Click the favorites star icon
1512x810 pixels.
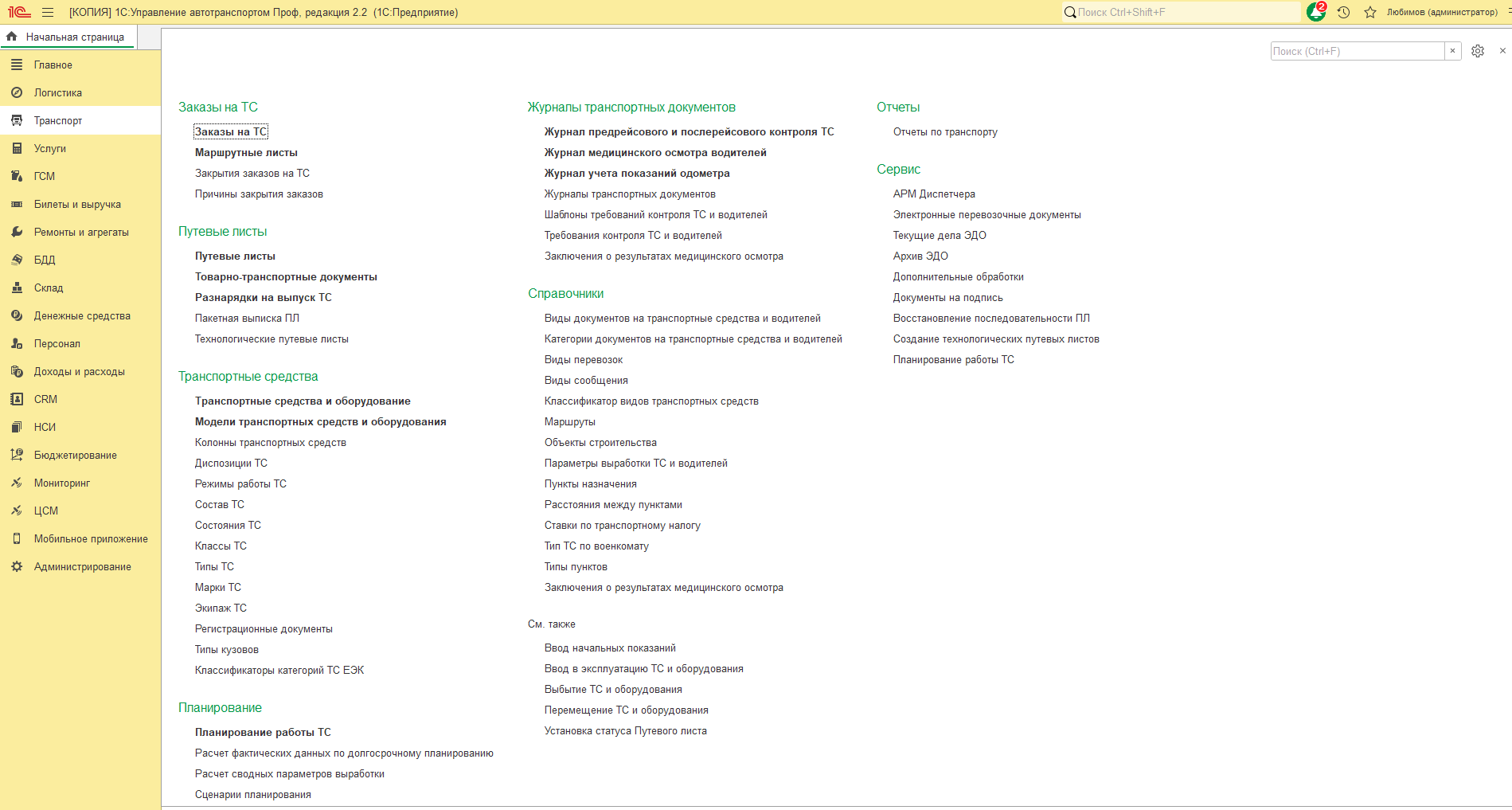point(1370,12)
